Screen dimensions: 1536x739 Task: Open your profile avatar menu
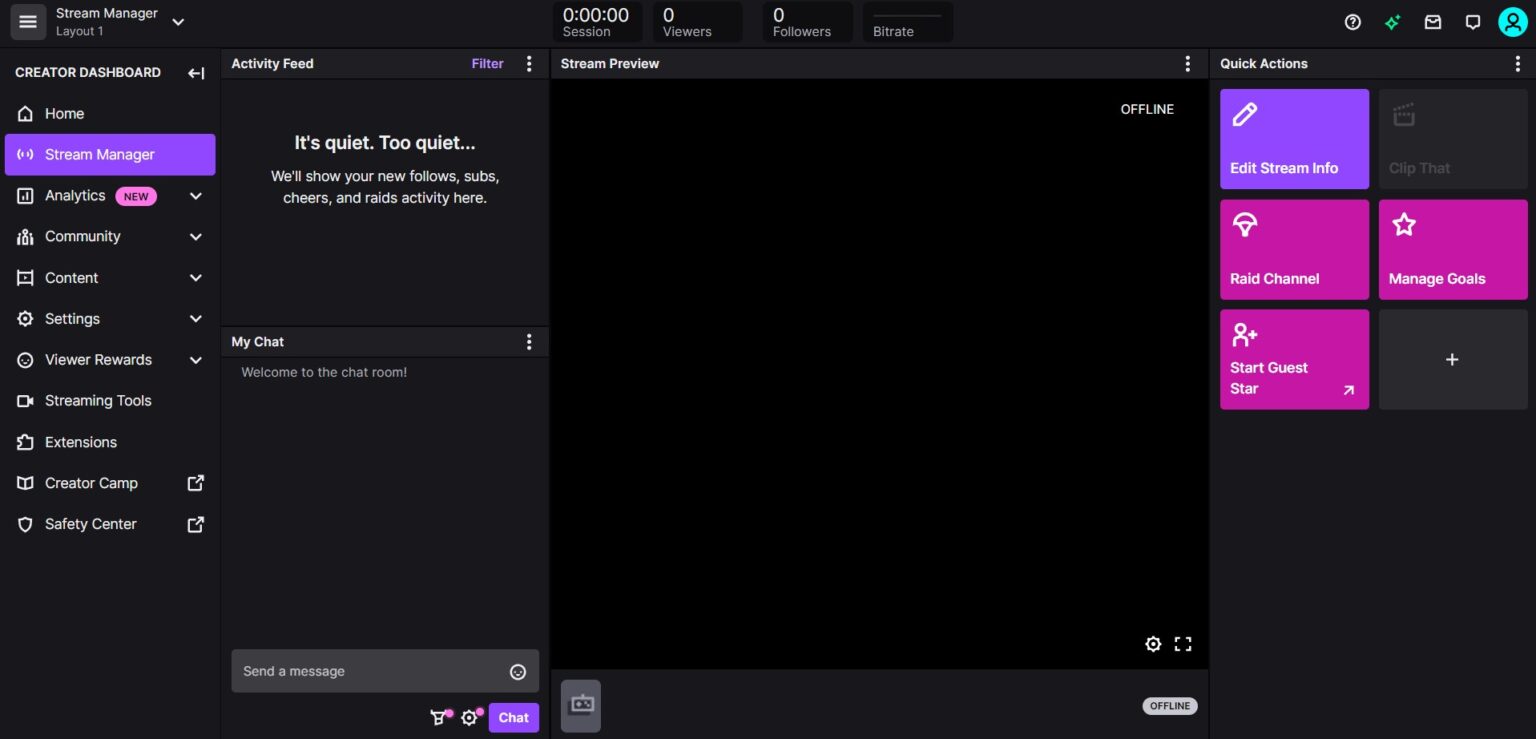point(1512,21)
